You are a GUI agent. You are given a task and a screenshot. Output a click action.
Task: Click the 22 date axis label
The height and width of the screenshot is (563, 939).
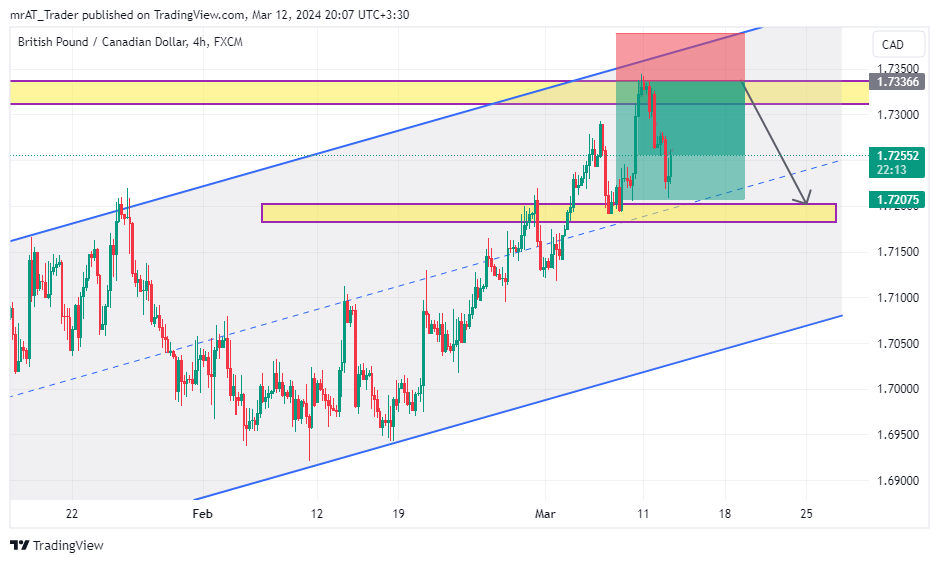point(72,514)
